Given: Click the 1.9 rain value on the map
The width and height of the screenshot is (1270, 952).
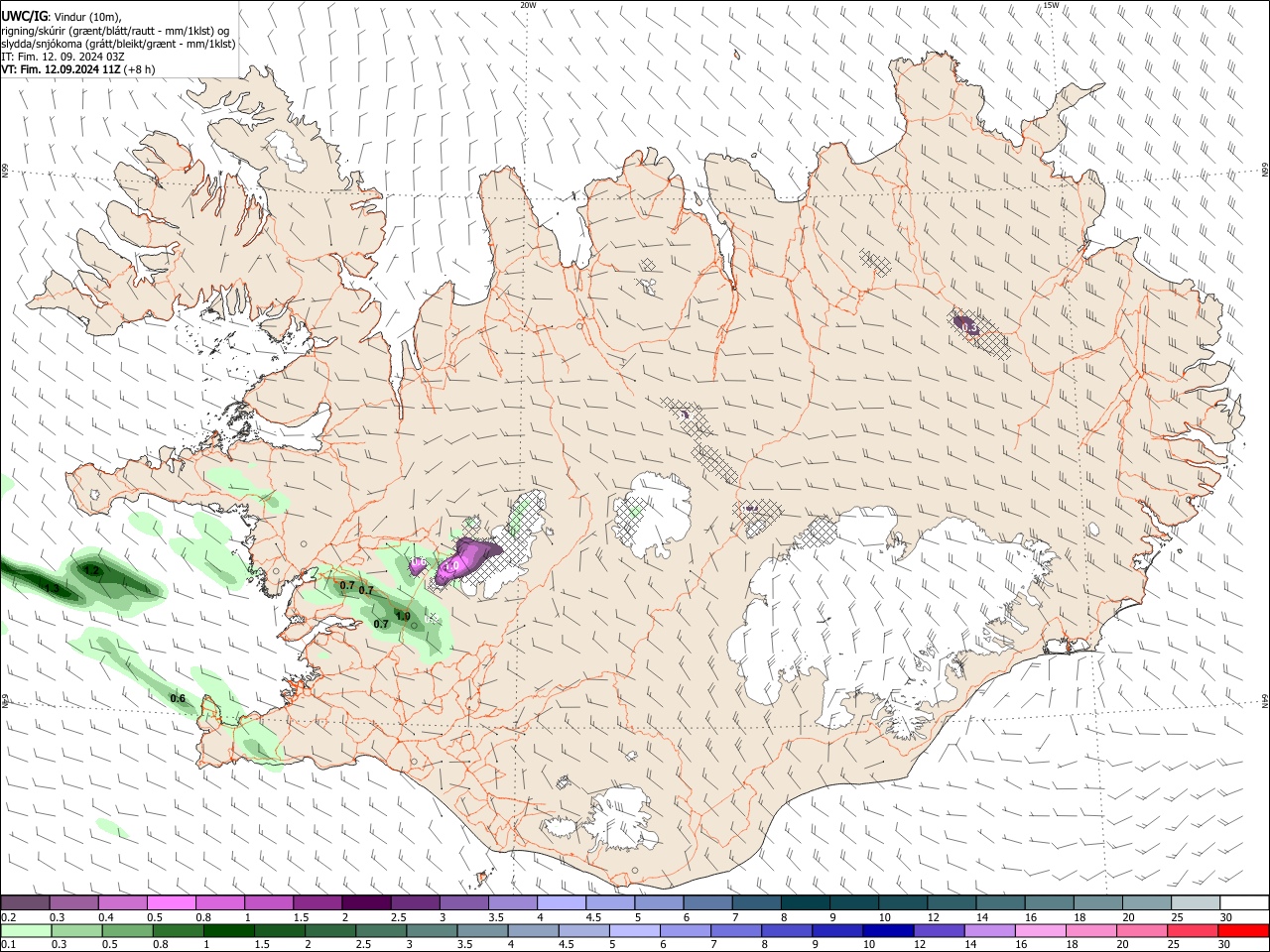Looking at the screenshot, I should 403,616.
